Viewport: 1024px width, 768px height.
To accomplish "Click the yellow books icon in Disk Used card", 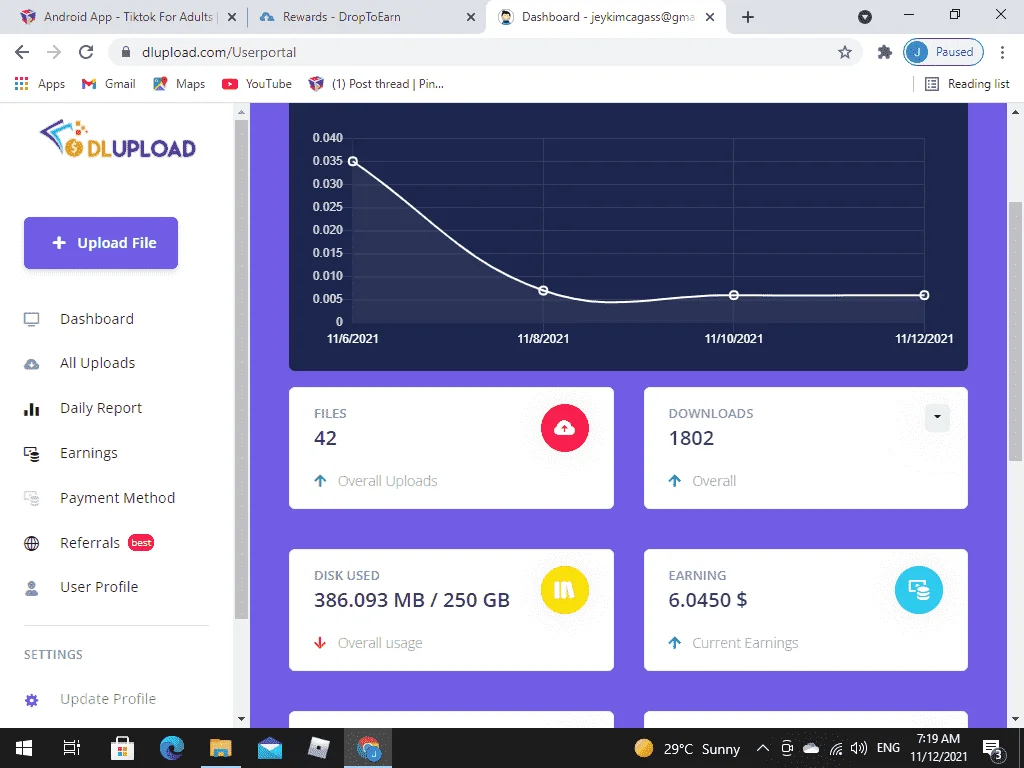I will 565,590.
